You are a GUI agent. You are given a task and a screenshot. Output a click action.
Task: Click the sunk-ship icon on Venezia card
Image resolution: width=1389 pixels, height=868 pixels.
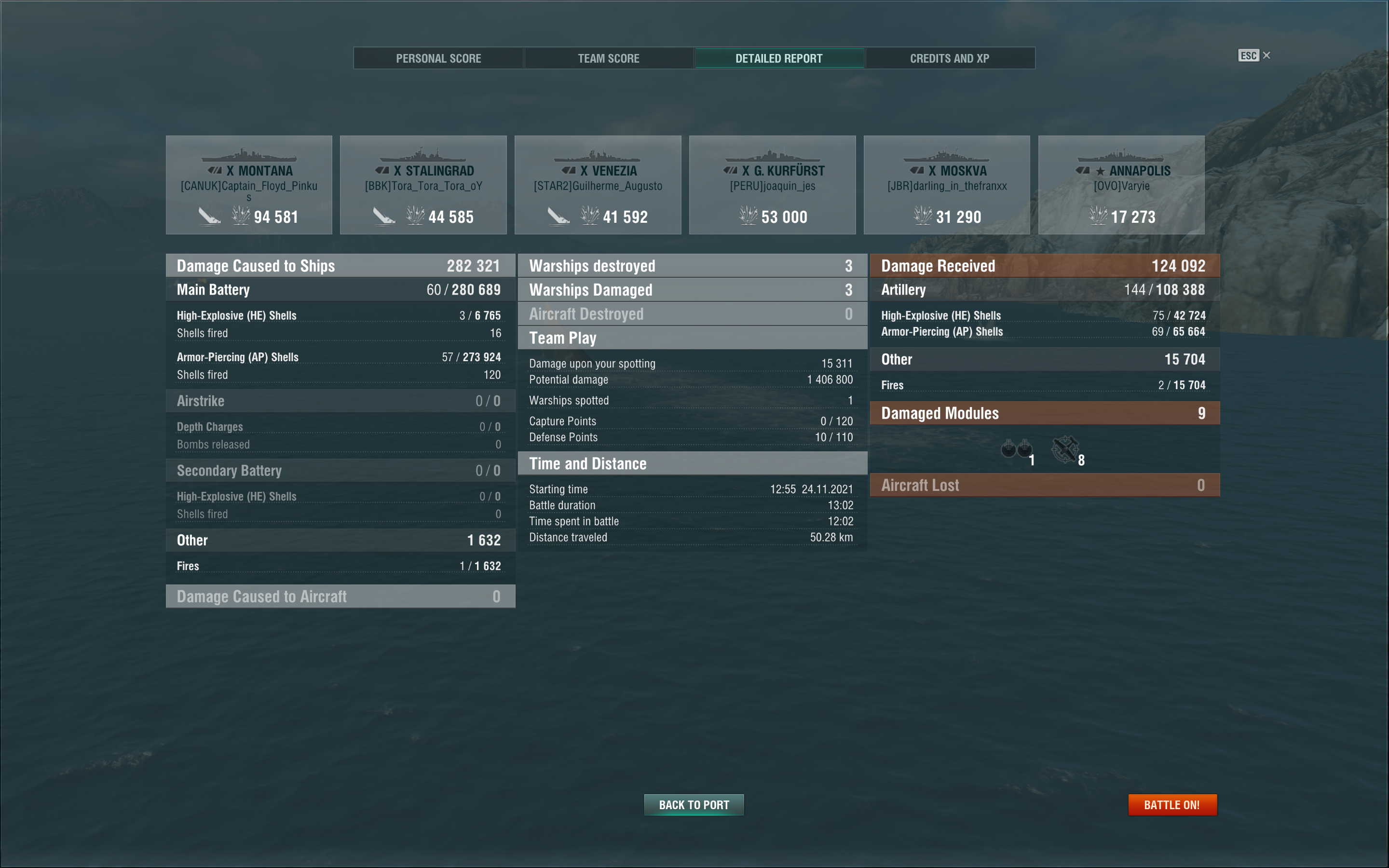point(558,217)
